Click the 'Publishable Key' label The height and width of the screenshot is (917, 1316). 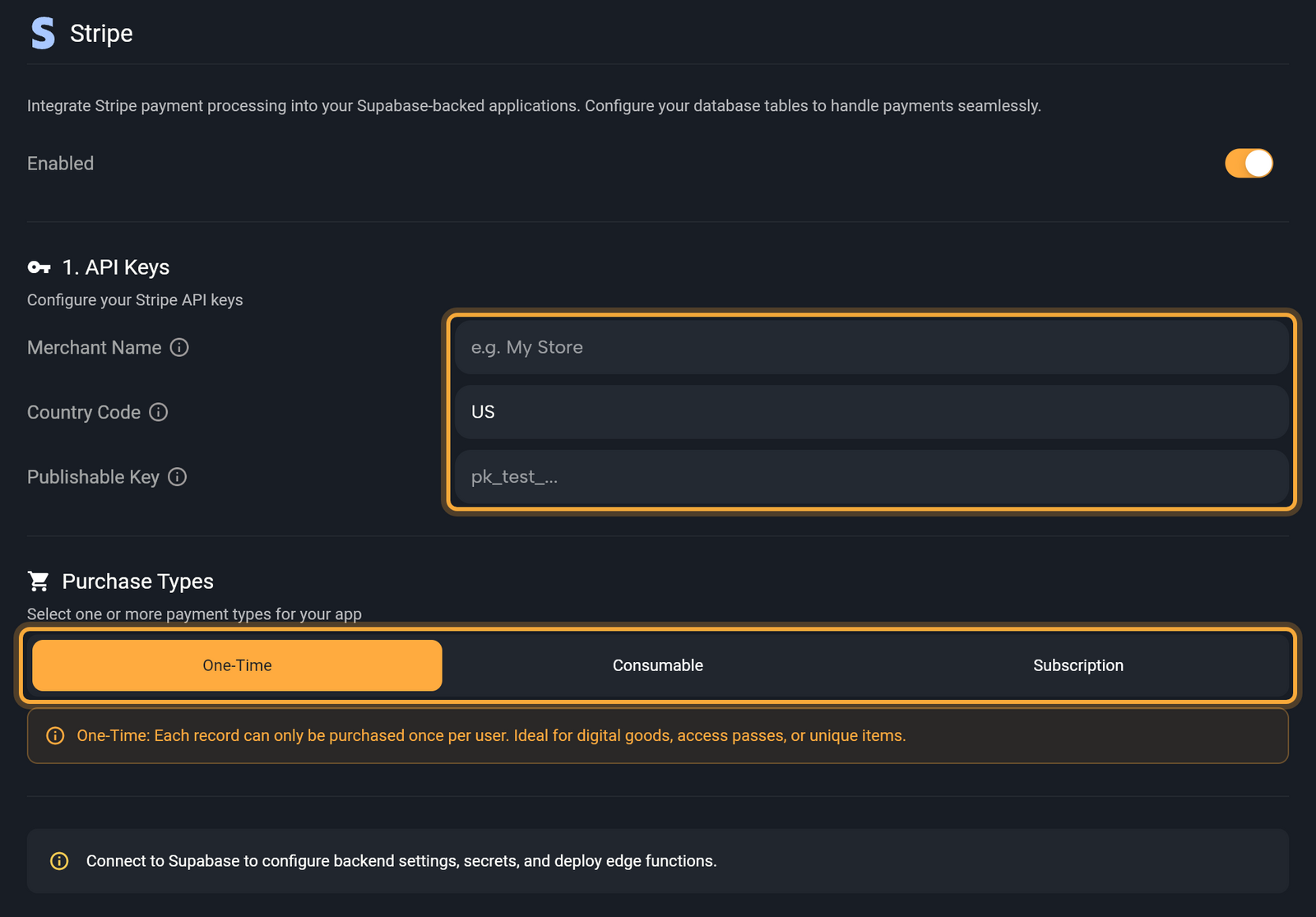[93, 477]
